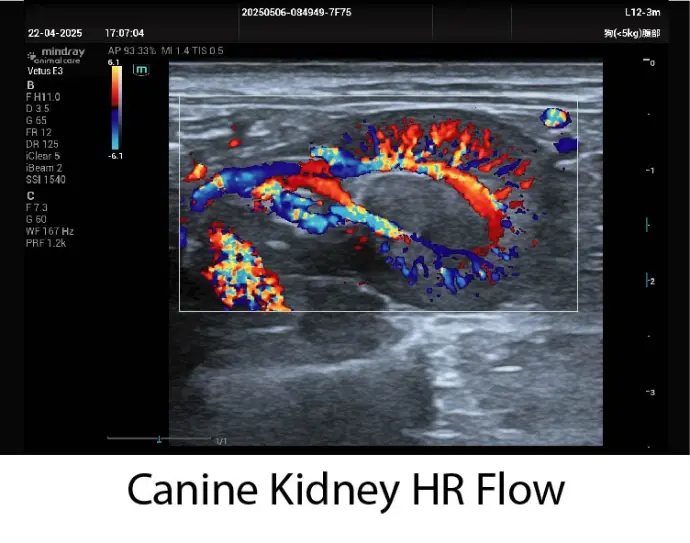Click the Vetus E3 model label
Image resolution: width=690 pixels, height=543 pixels.
[x=46, y=70]
